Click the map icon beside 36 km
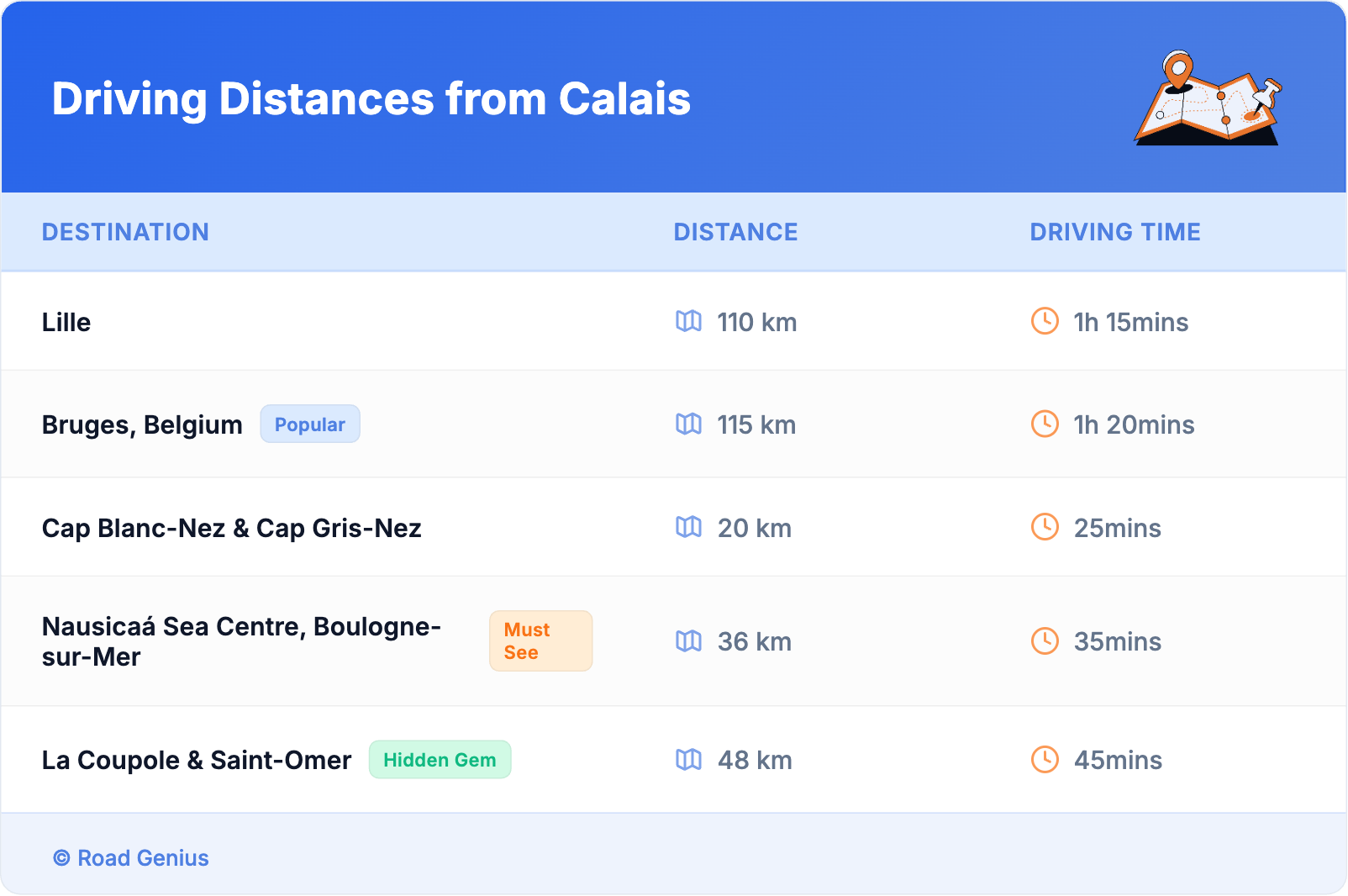 [x=688, y=641]
